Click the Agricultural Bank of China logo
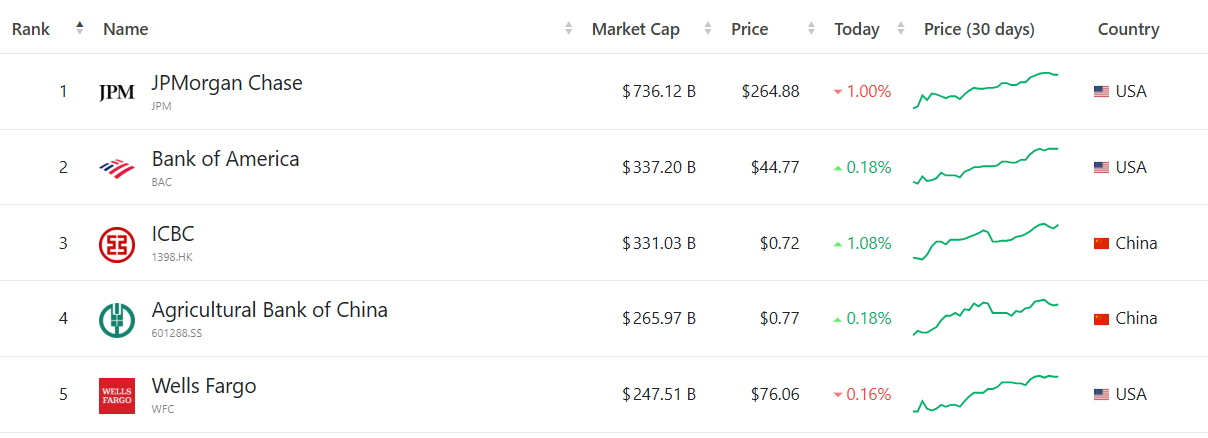Image resolution: width=1208 pixels, height=438 pixels. click(x=117, y=320)
